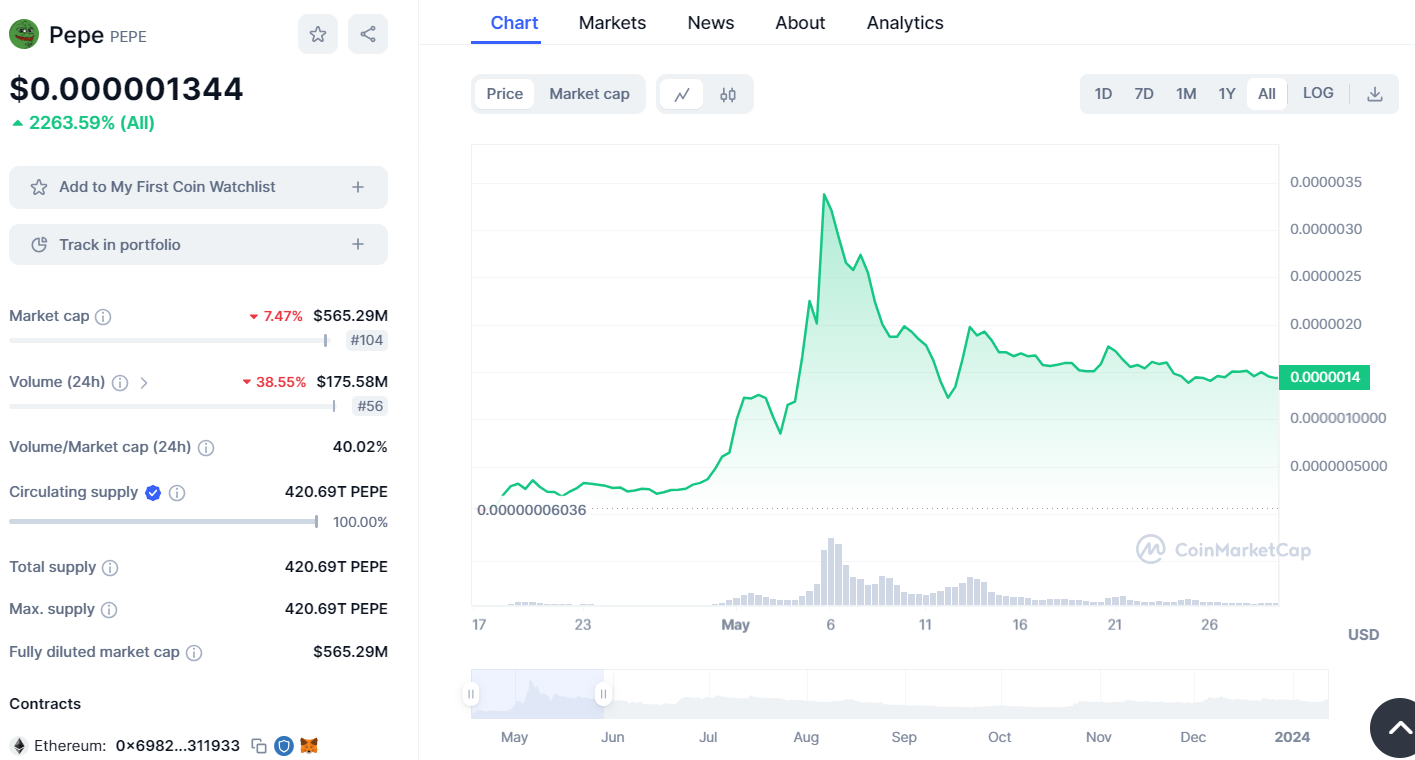Open the Markets tab
1415x760 pixels.
pyautogui.click(x=612, y=22)
